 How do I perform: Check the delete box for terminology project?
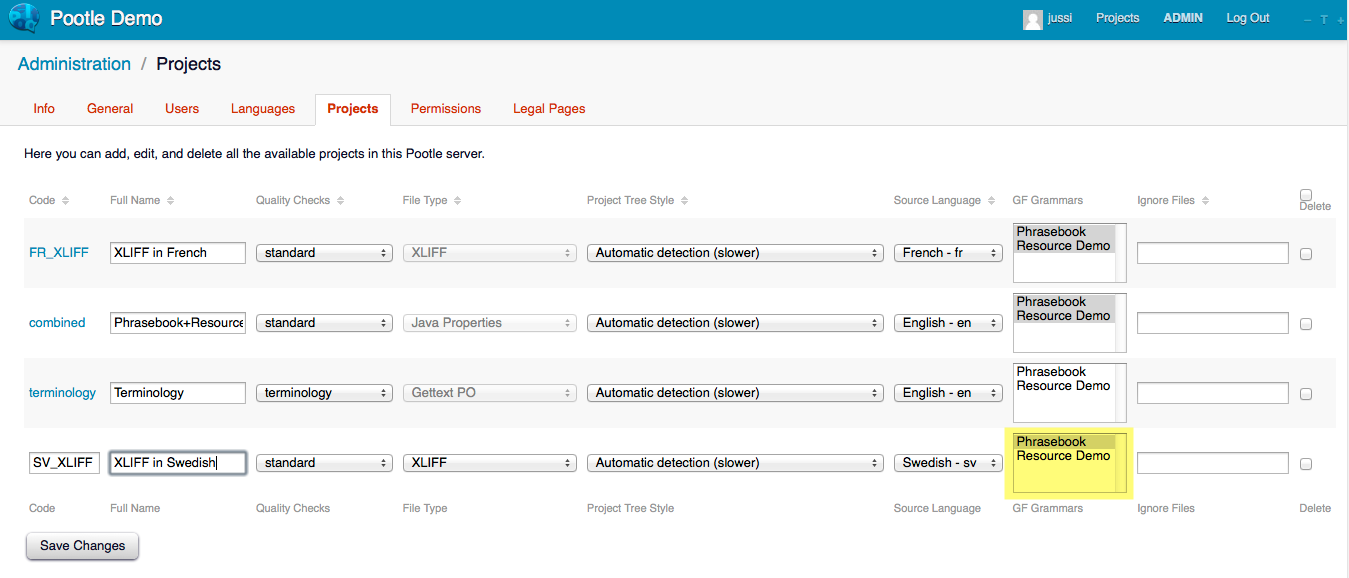pos(1306,394)
